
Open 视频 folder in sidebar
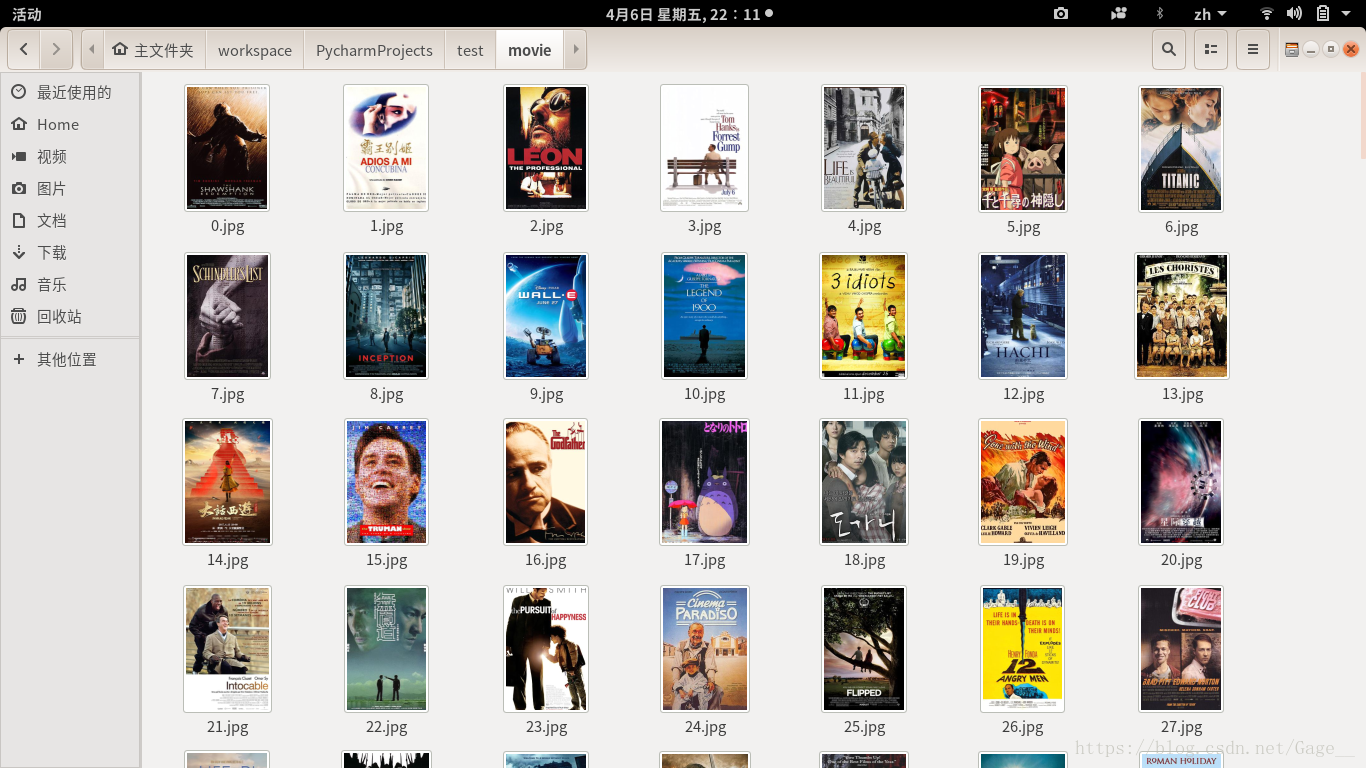click(70, 156)
